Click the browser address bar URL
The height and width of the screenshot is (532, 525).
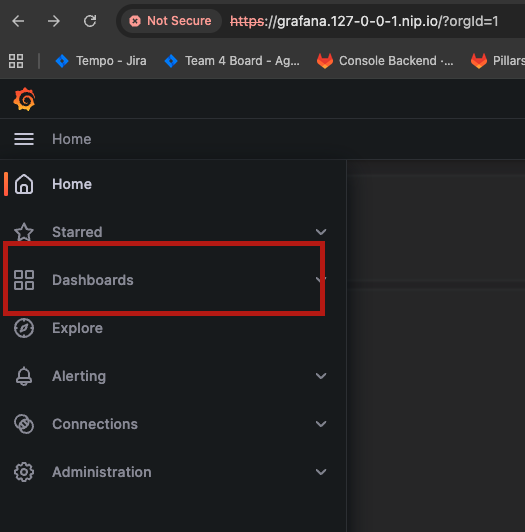point(364,21)
